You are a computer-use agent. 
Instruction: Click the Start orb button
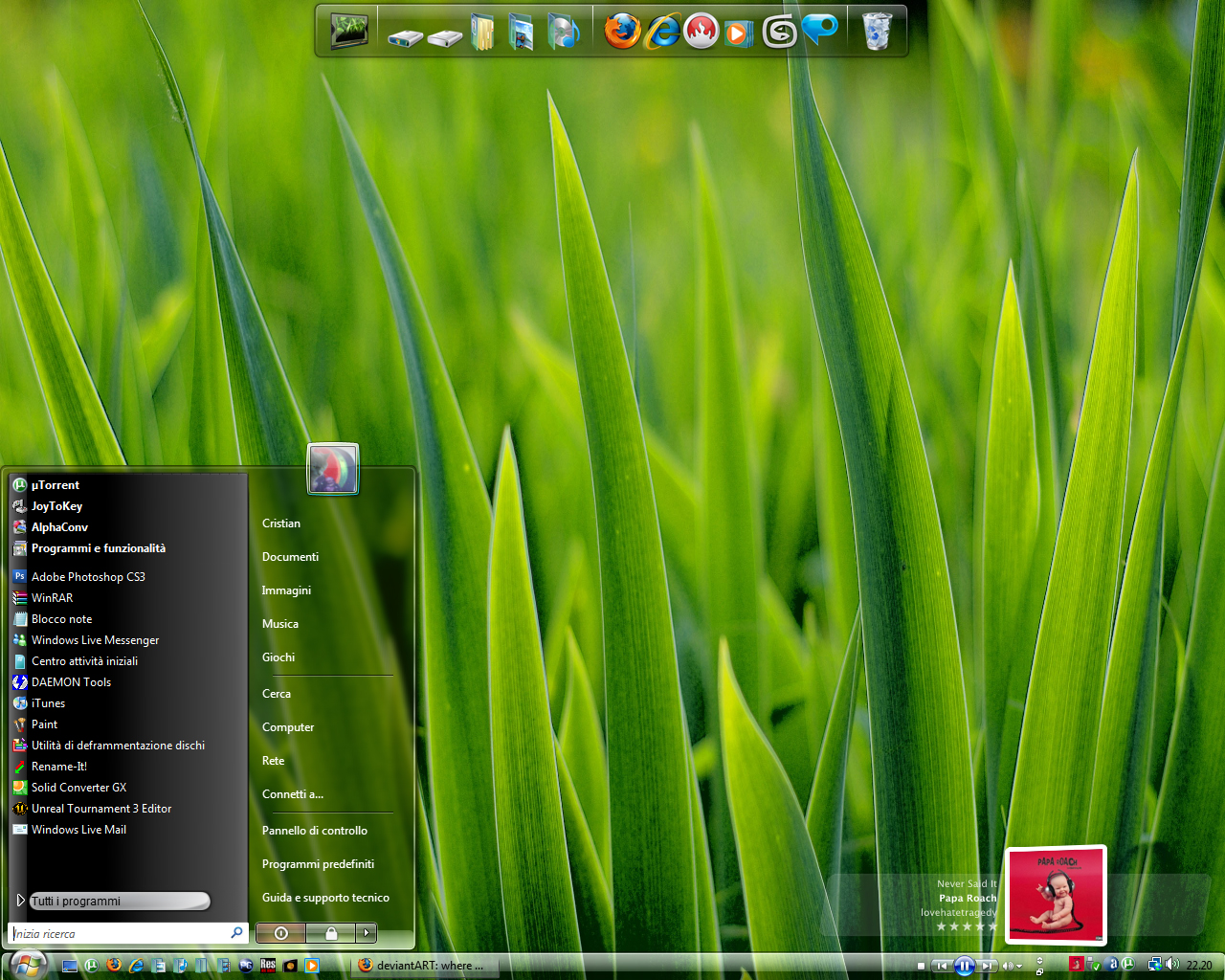28,966
